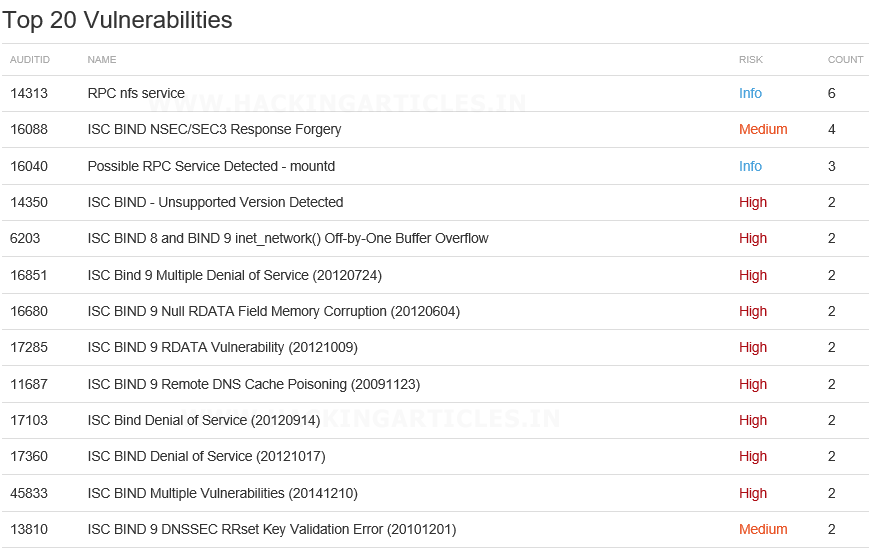Viewport: 869px width, 549px height.
Task: Click the RISK column header
Action: (x=751, y=59)
